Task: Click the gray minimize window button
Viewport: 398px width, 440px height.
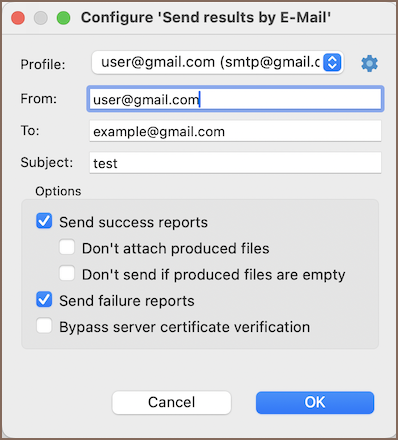Action: pos(41,18)
